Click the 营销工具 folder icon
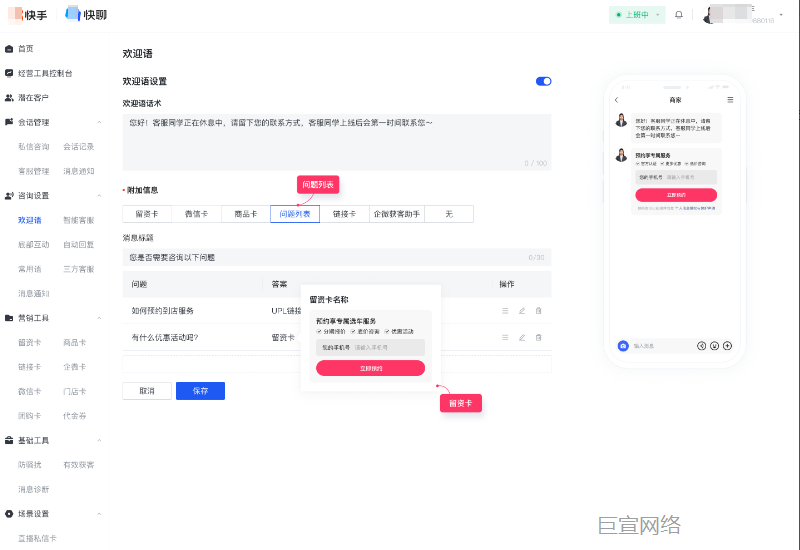Viewport: 800px width, 550px height. [x=9, y=318]
